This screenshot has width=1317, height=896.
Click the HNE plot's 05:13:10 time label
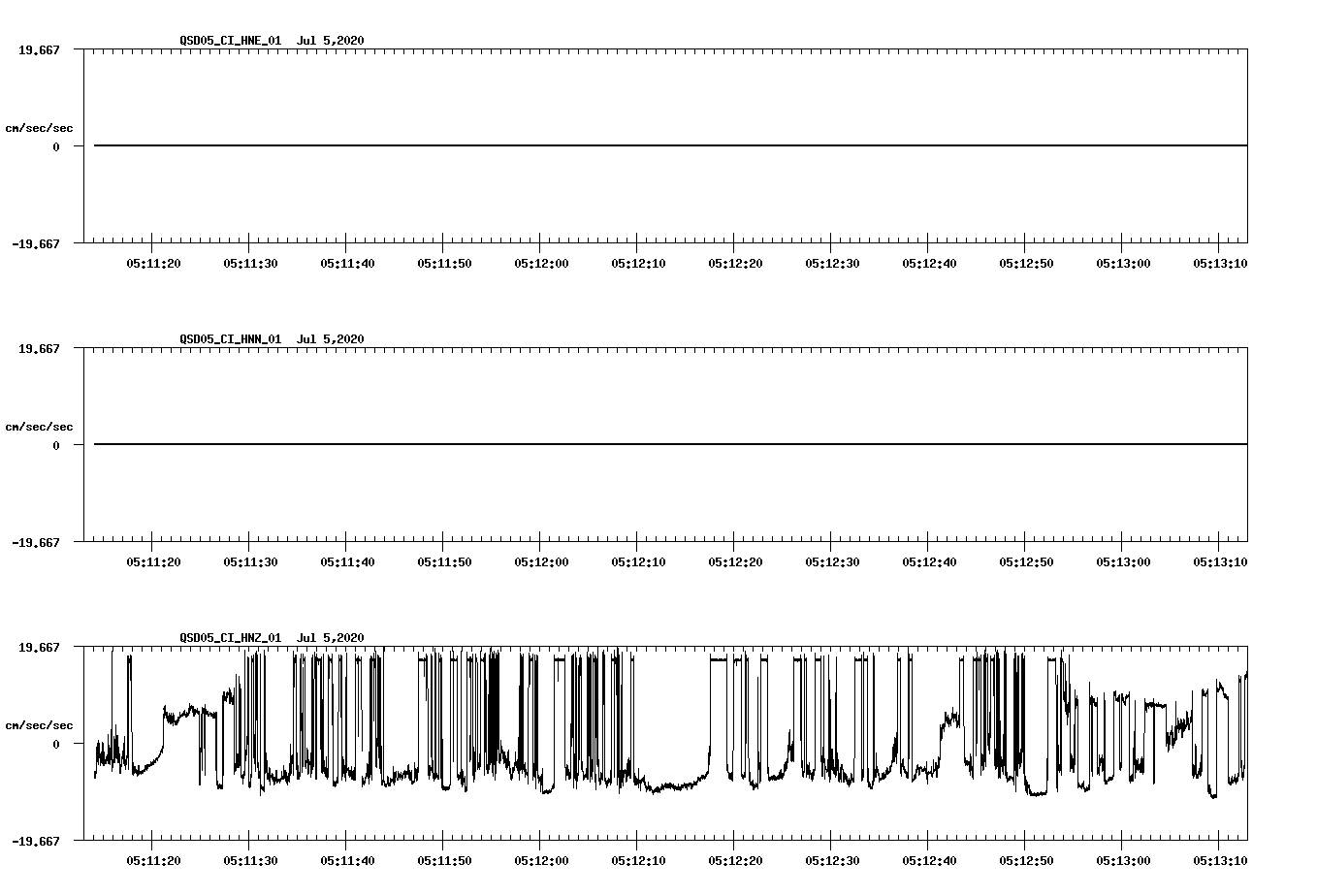(x=1220, y=263)
